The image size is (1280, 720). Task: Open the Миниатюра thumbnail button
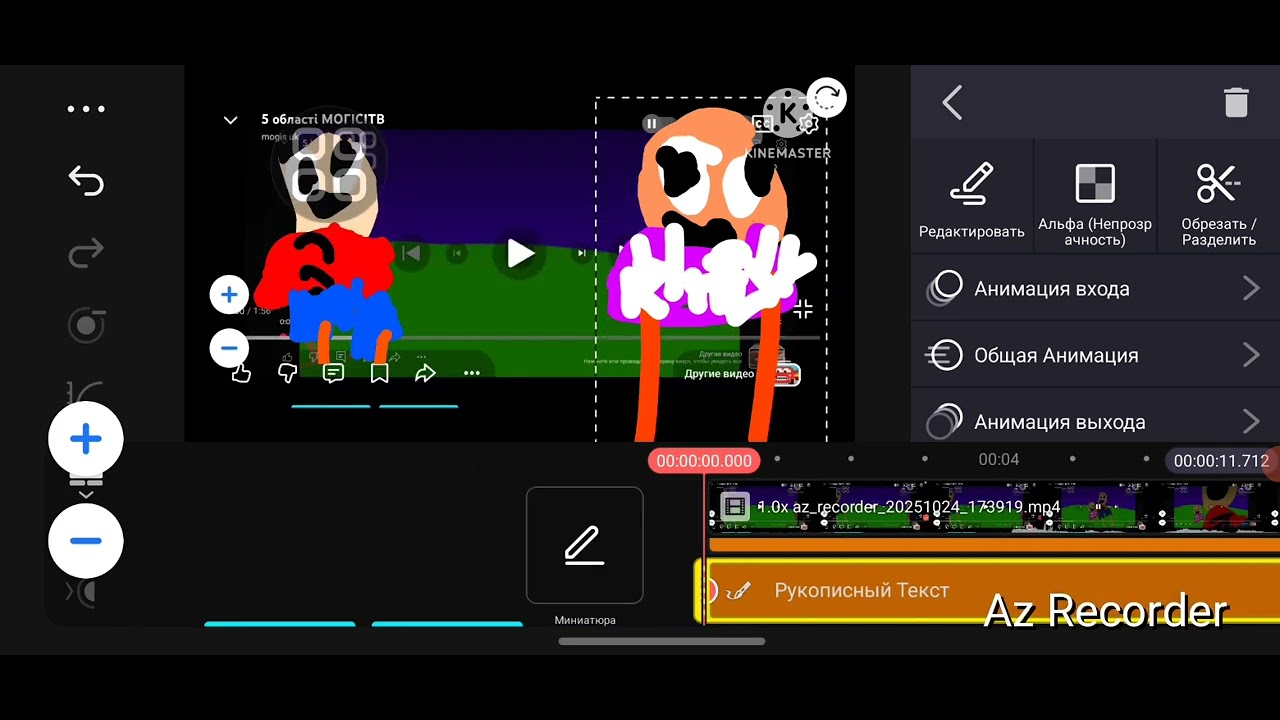click(585, 545)
